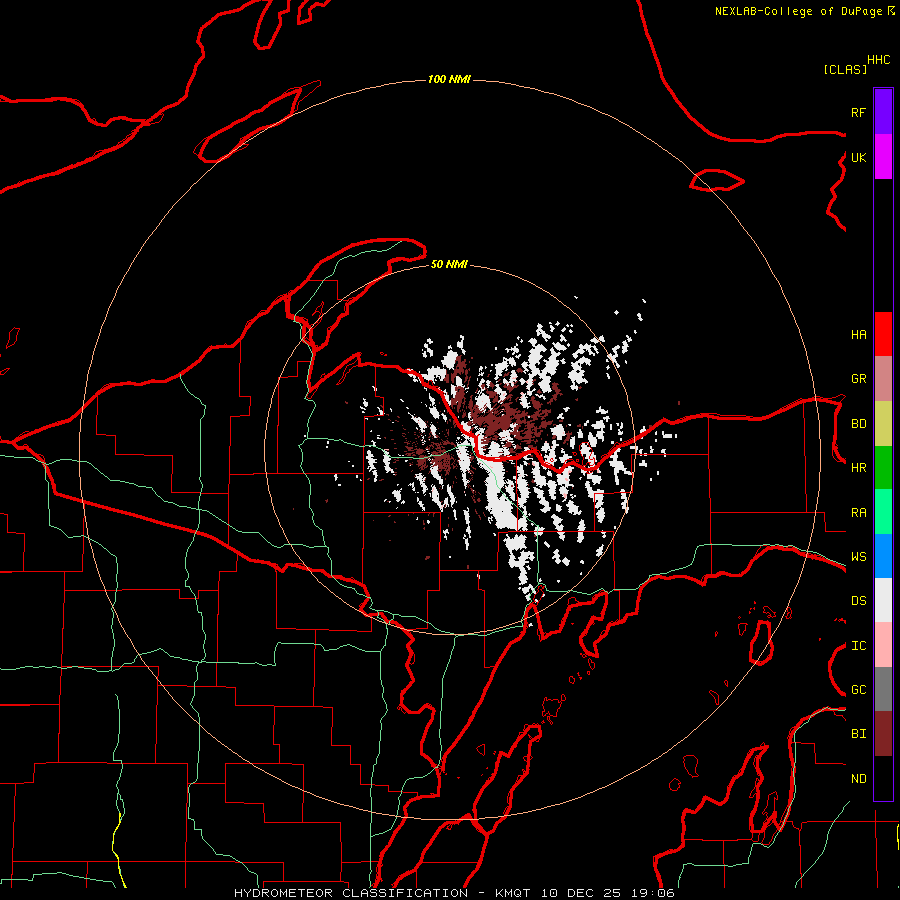Click the HYDROMETEOR CLASSIFICATION KMQT title text

pyautogui.click(x=453, y=893)
